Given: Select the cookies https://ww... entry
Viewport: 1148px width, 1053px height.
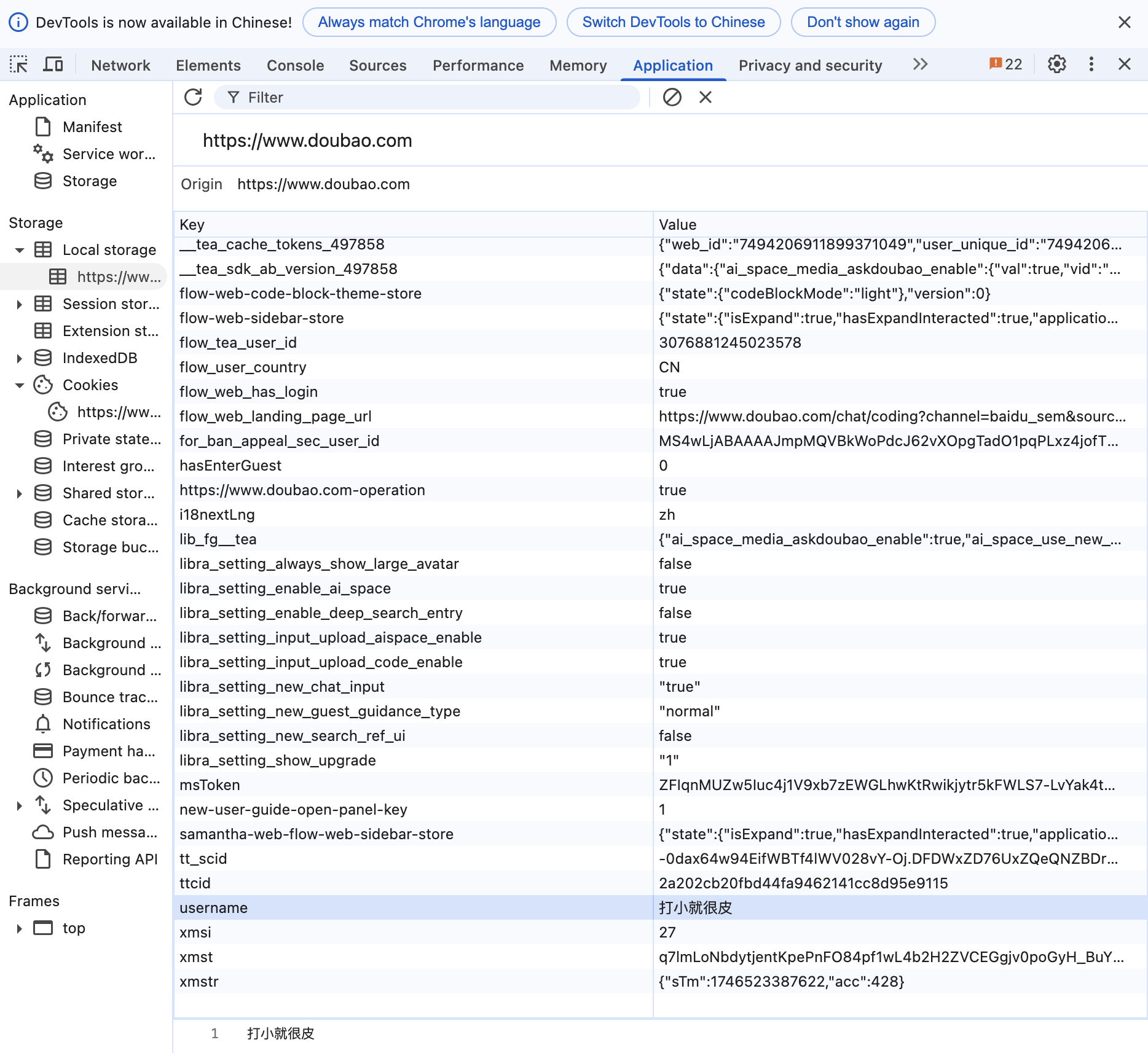Looking at the screenshot, I should tap(104, 412).
